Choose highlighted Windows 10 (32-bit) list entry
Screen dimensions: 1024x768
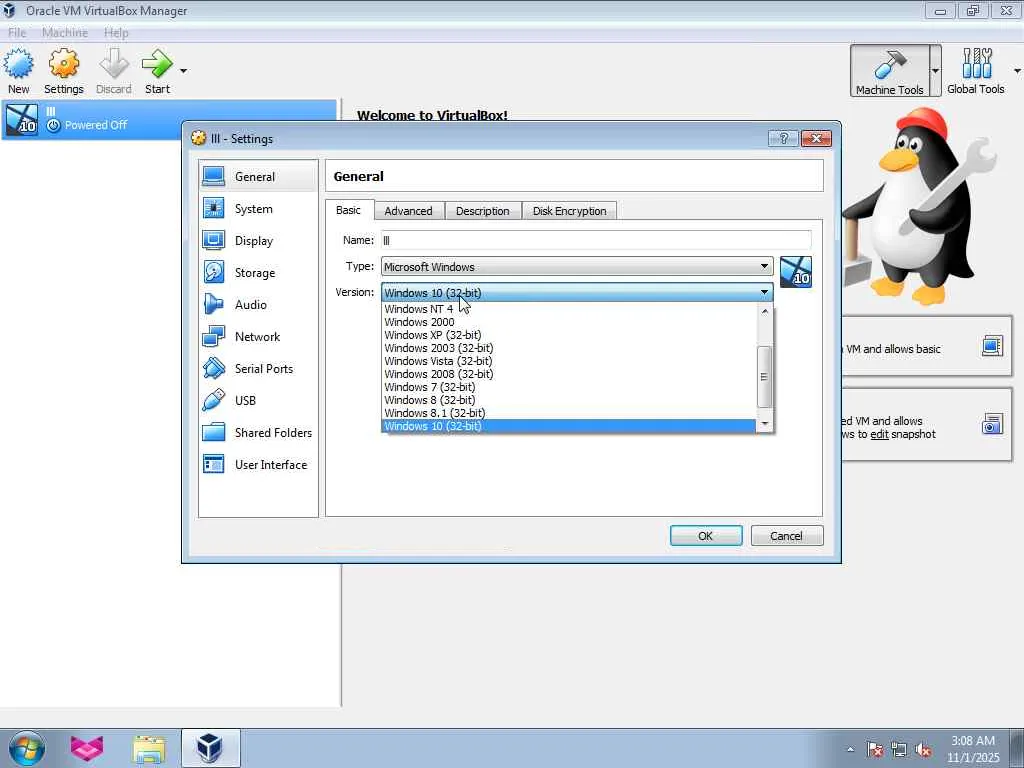pyautogui.click(x=568, y=426)
